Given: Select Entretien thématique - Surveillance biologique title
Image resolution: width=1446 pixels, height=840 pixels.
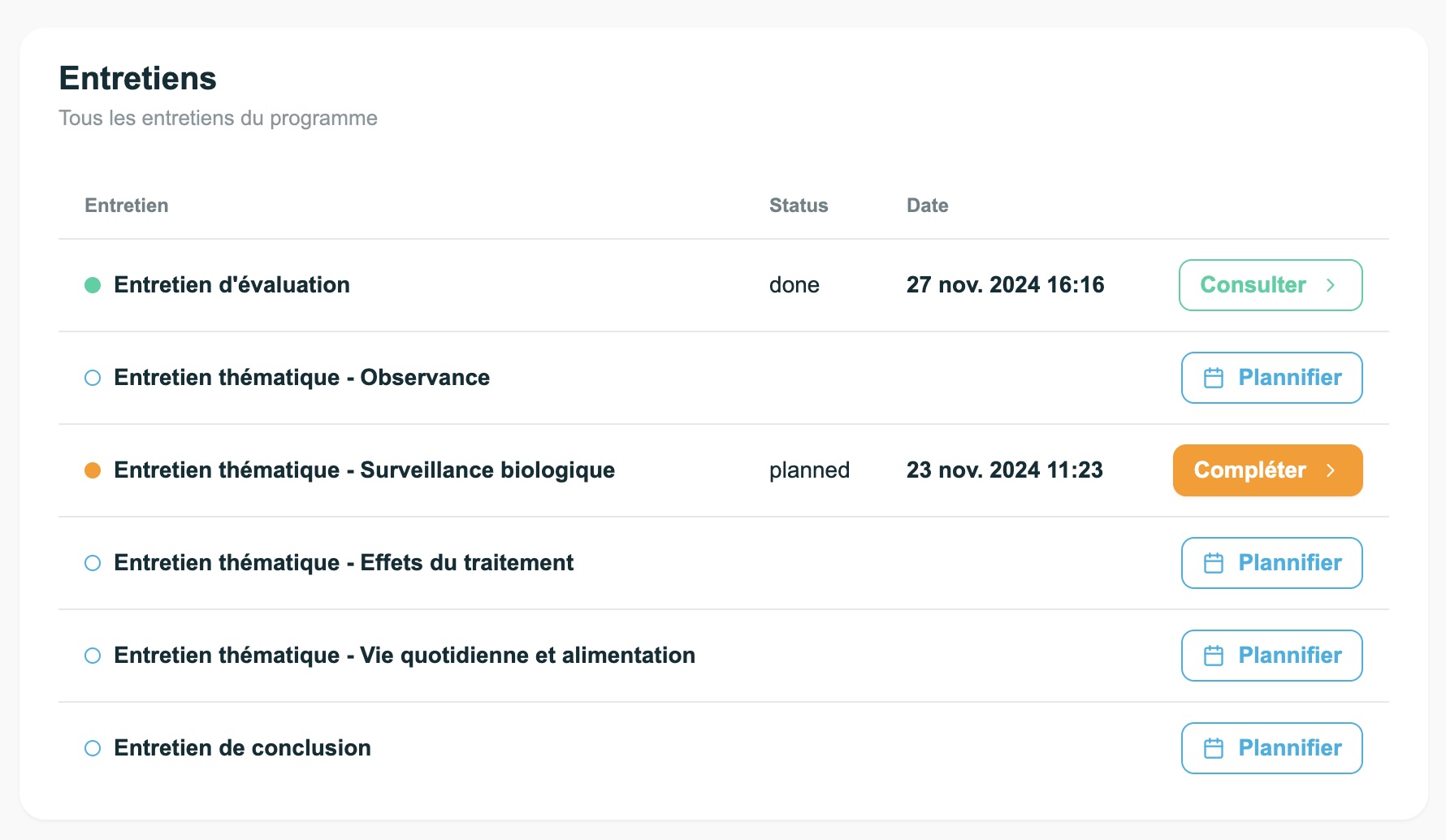Looking at the screenshot, I should point(364,470).
